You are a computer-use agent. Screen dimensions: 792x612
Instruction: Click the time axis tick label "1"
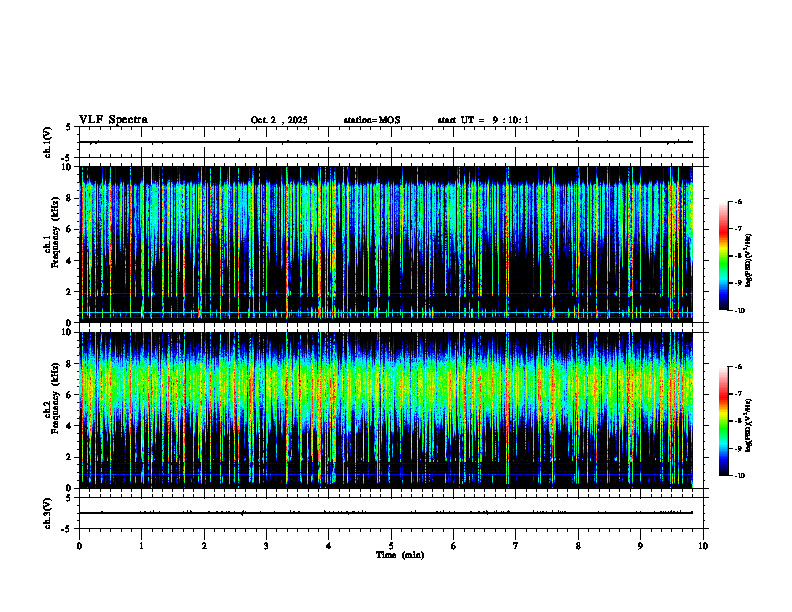pyautogui.click(x=141, y=546)
